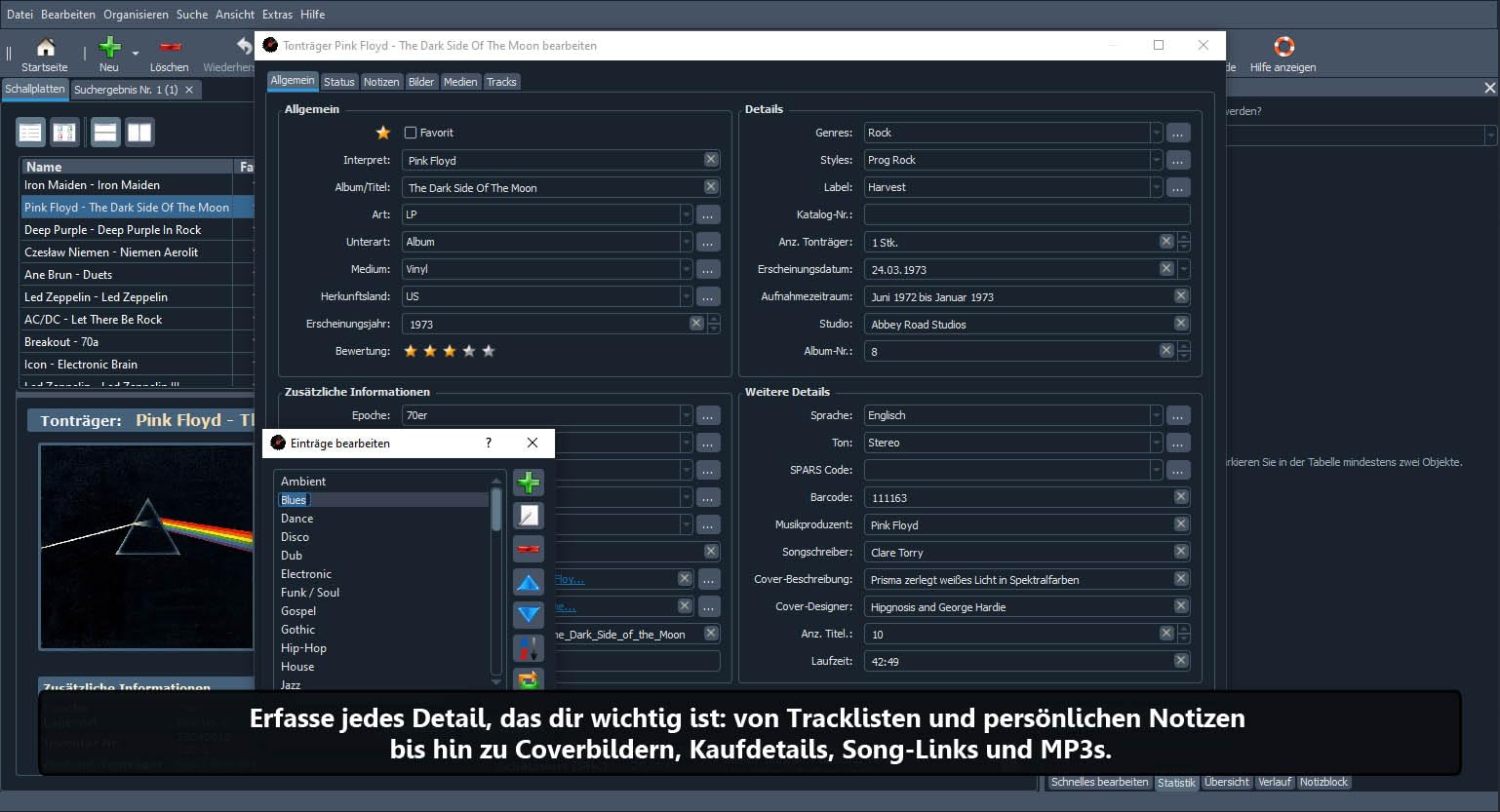Close the right side panel X

click(x=1489, y=88)
